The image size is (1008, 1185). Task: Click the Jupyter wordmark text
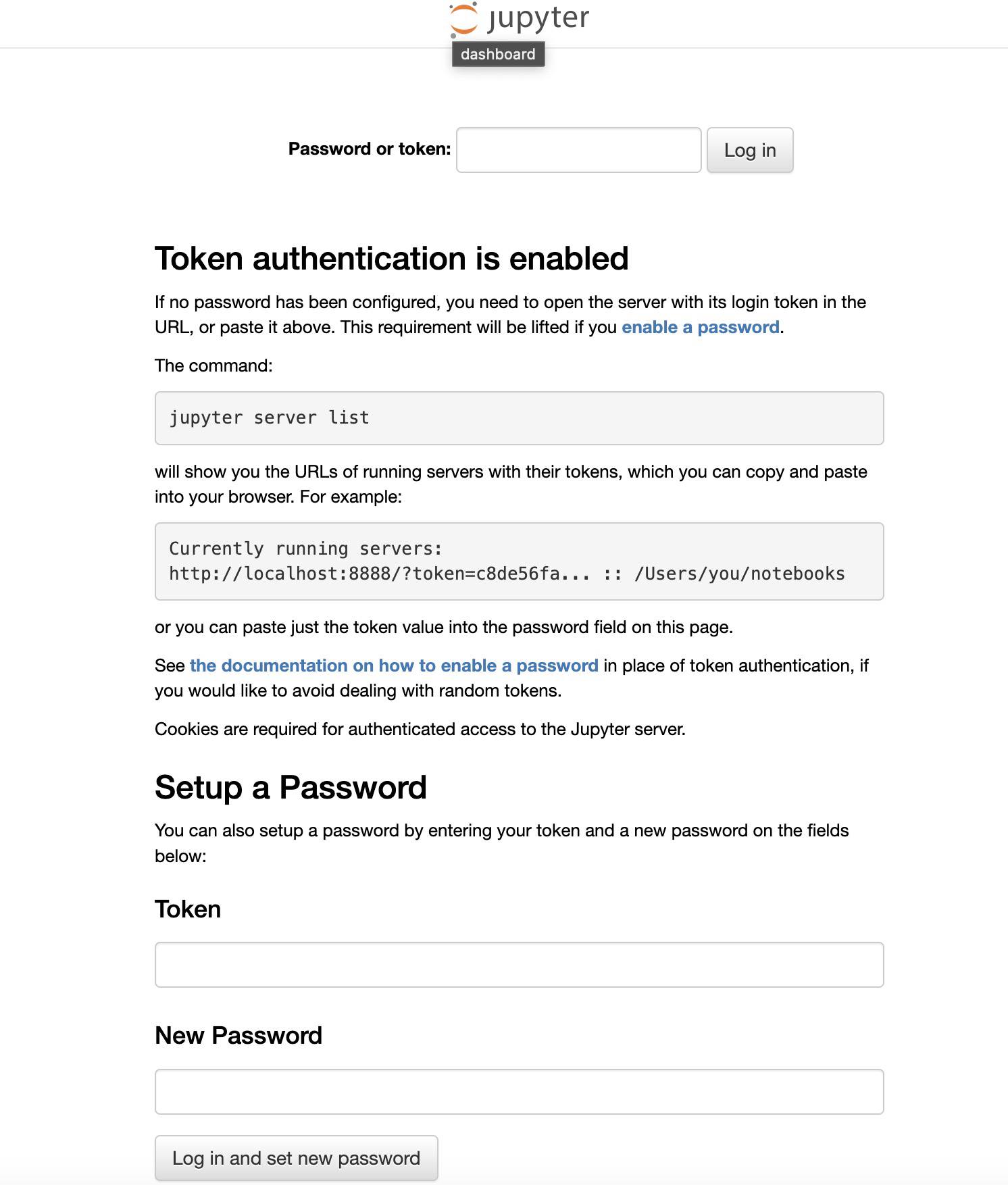[537, 18]
